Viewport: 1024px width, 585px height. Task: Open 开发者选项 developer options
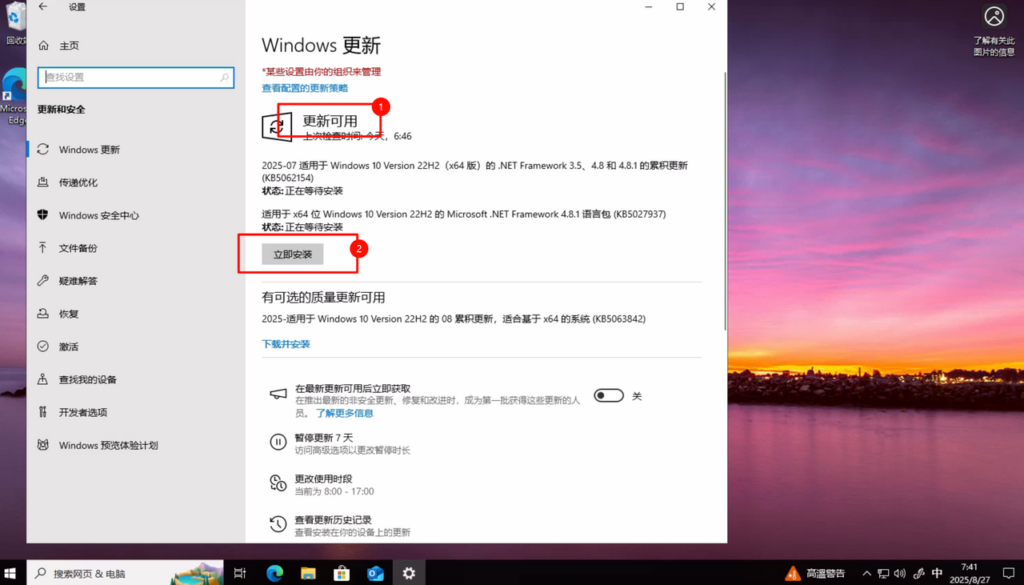pos(82,412)
